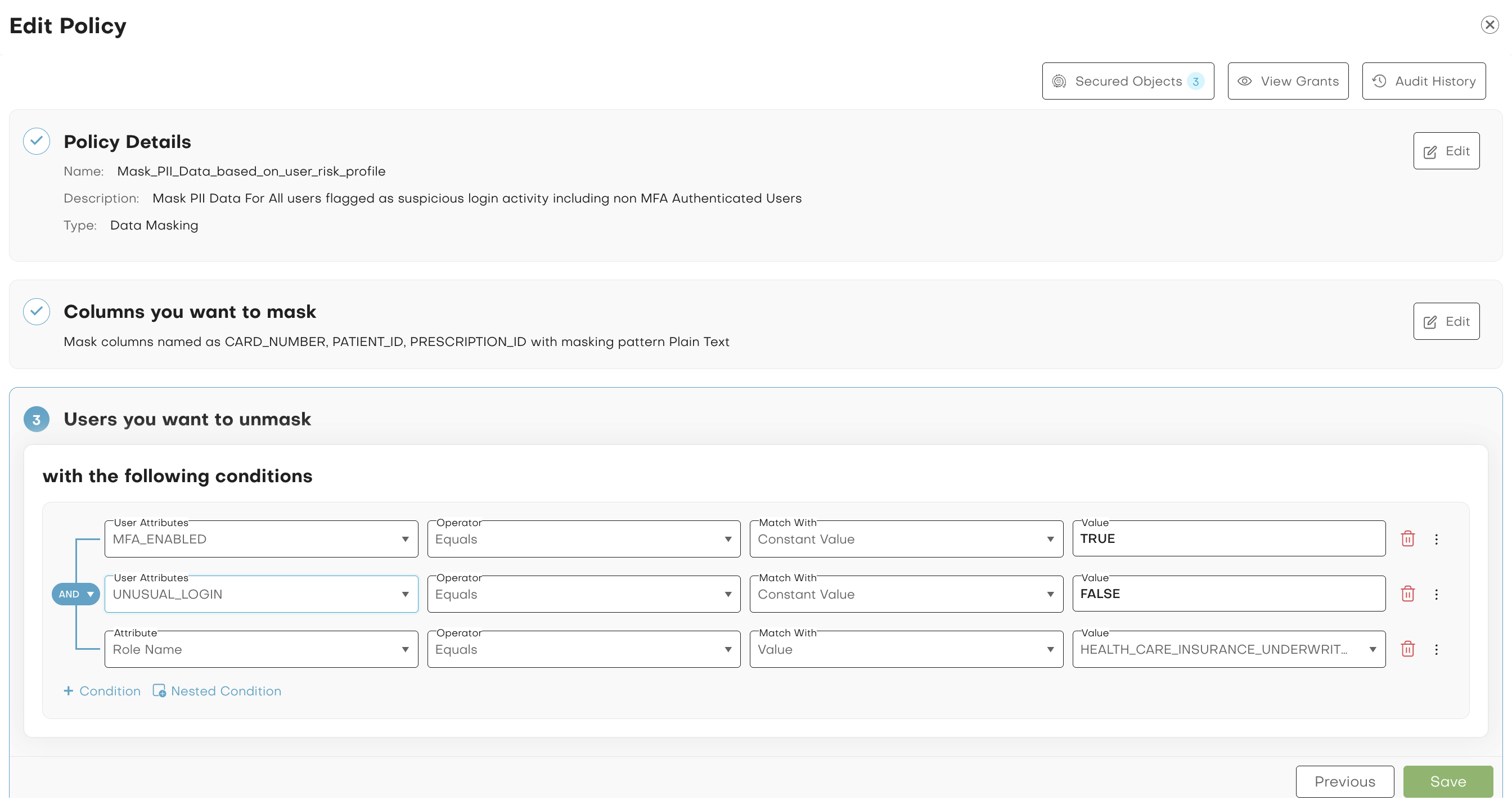Delete the UNUSUAL_LOGIN condition row
The height and width of the screenshot is (809, 1512).
pos(1407,594)
